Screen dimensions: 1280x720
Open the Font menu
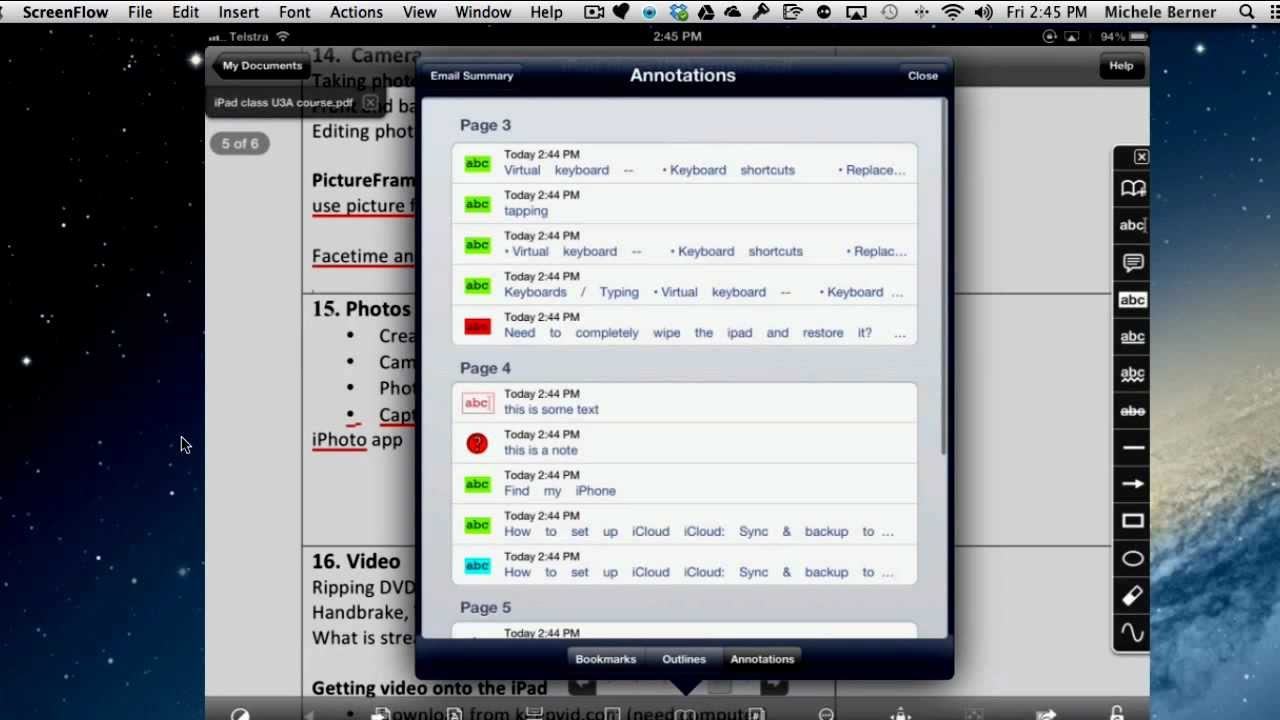(x=294, y=12)
